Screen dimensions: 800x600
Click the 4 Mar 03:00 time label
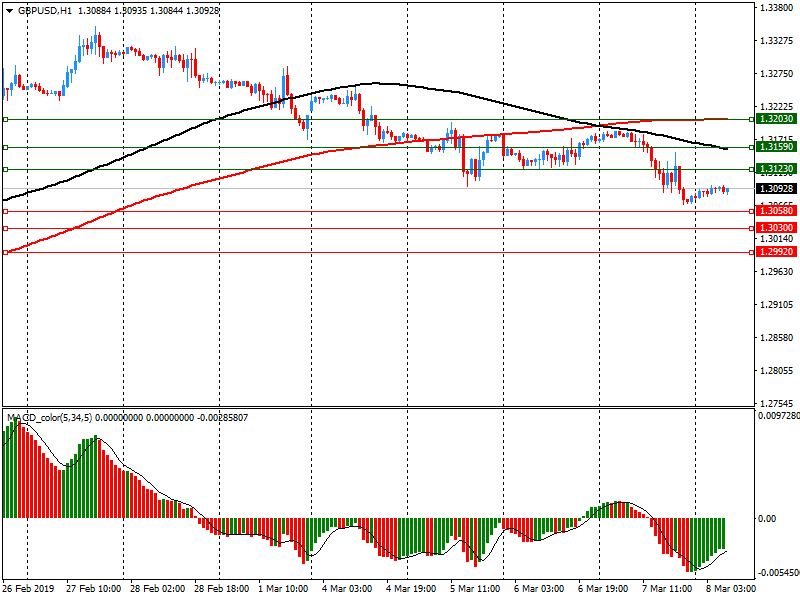347,589
